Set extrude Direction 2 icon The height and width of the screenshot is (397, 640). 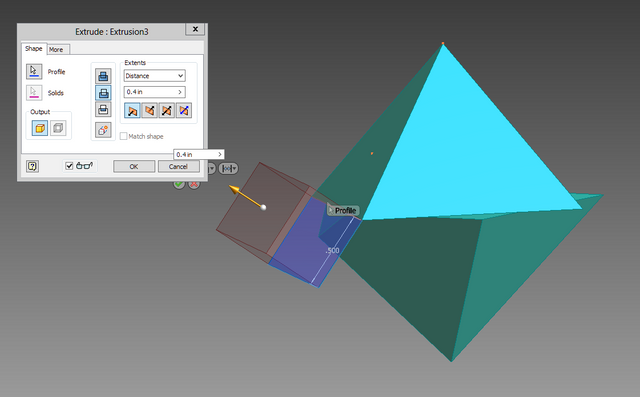[x=150, y=111]
